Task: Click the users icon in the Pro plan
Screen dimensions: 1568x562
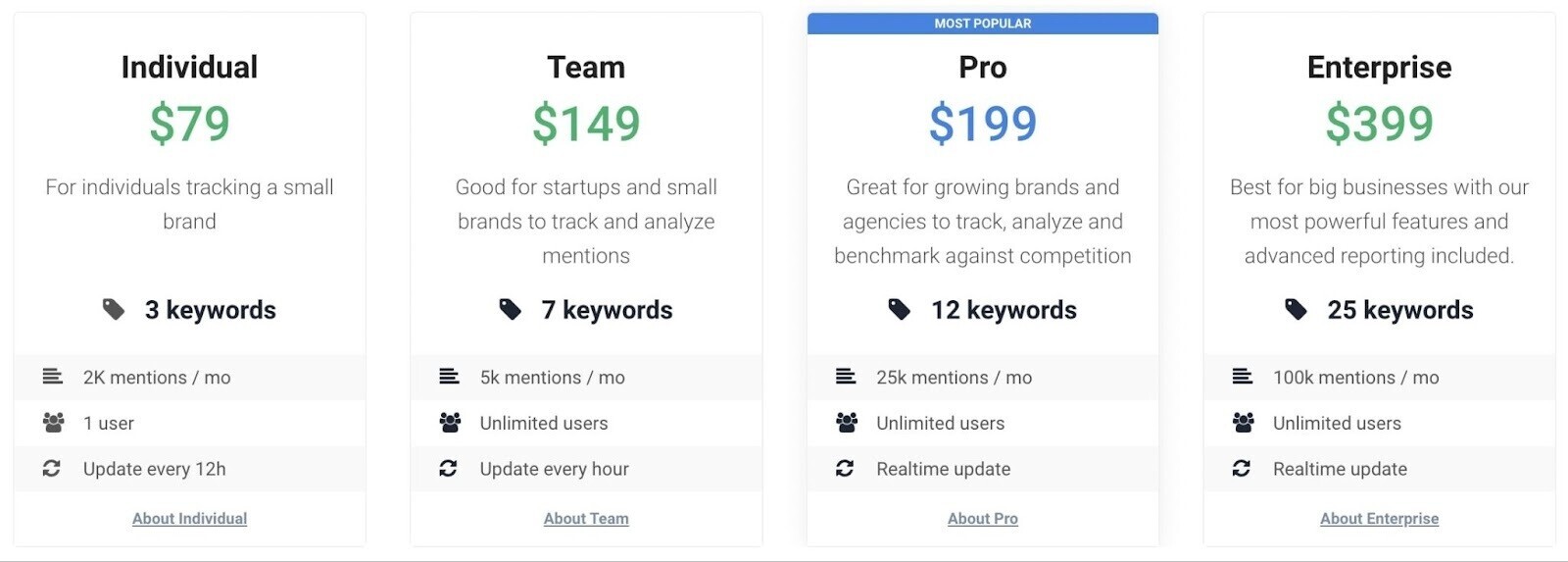Action: (x=847, y=423)
